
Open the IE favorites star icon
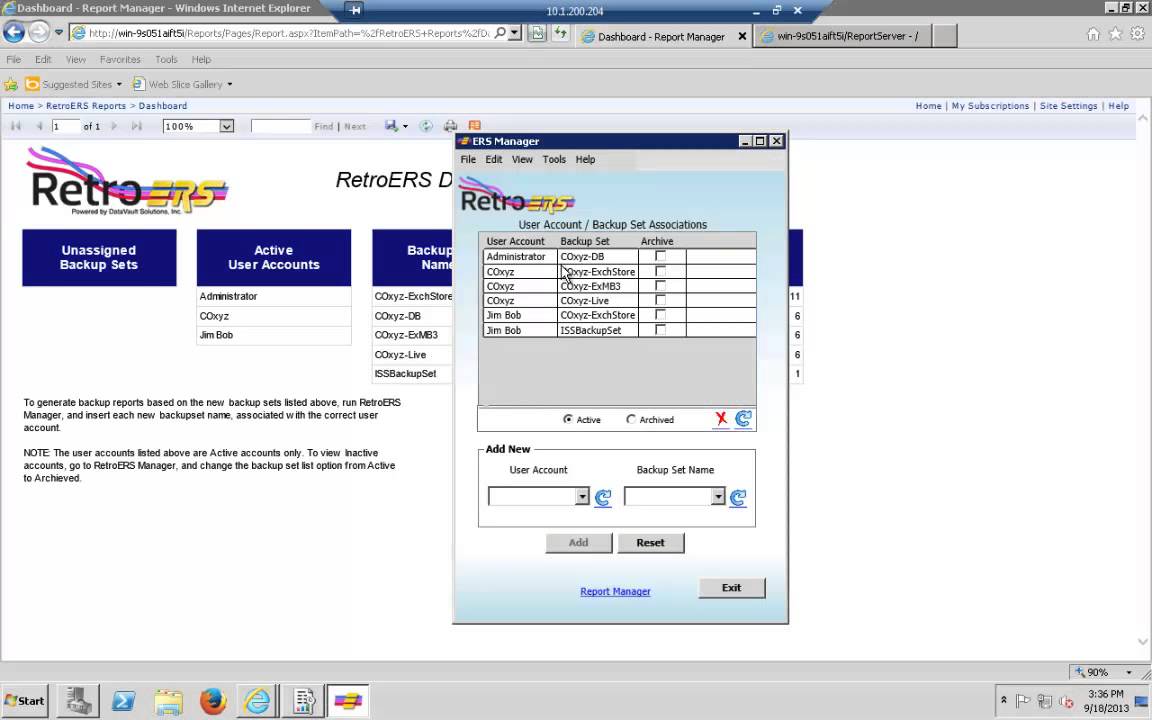pyautogui.click(x=1115, y=34)
